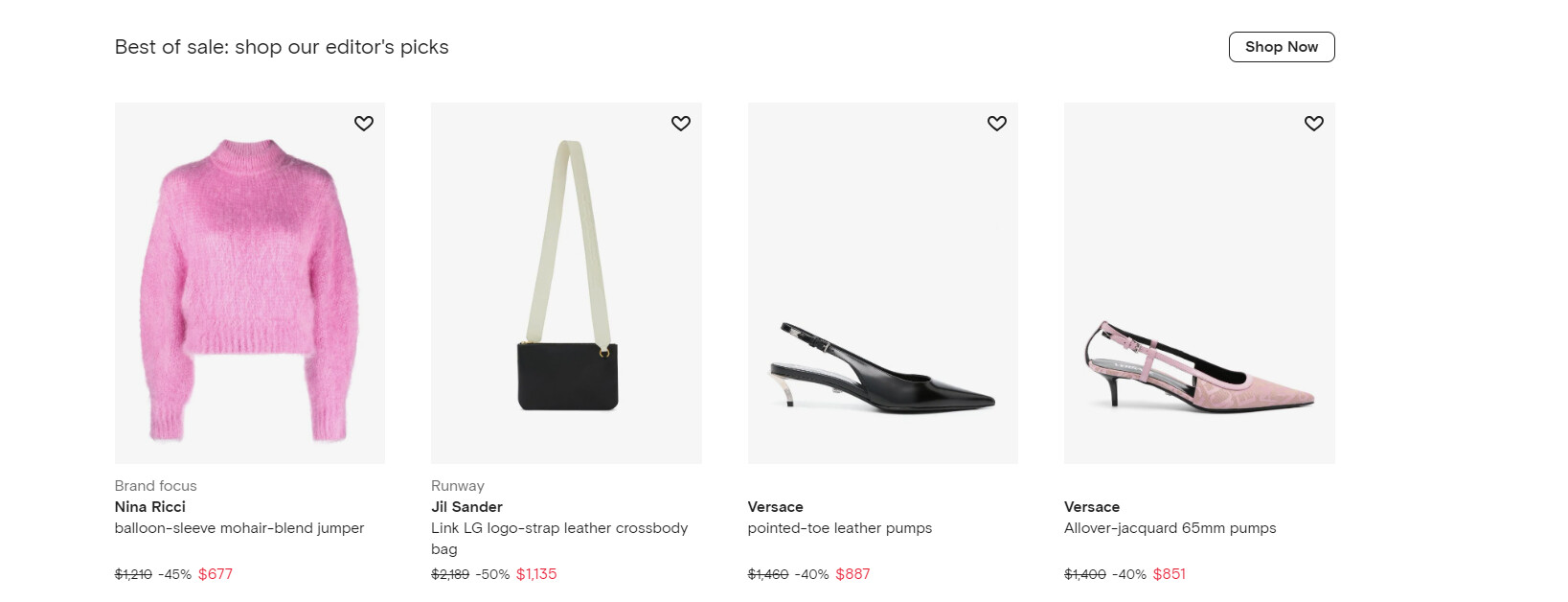1568x602 pixels.
Task: Add Nina Ricci jumper to wishlist
Action: click(364, 124)
